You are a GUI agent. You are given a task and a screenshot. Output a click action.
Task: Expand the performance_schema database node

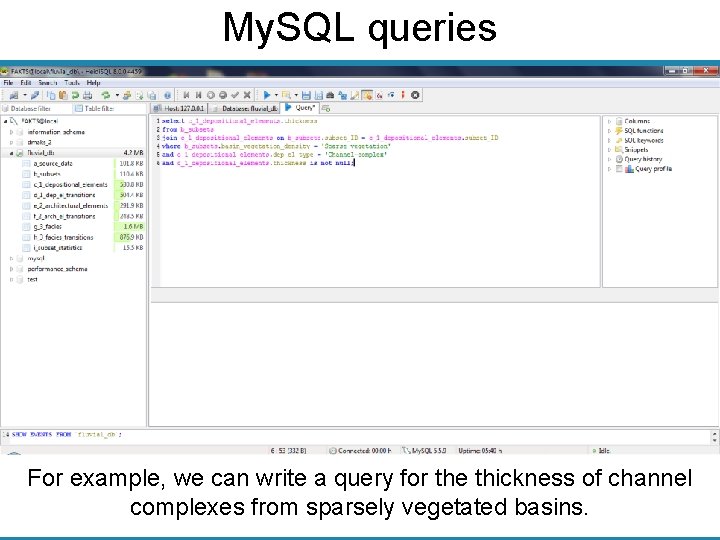[x=11, y=269]
